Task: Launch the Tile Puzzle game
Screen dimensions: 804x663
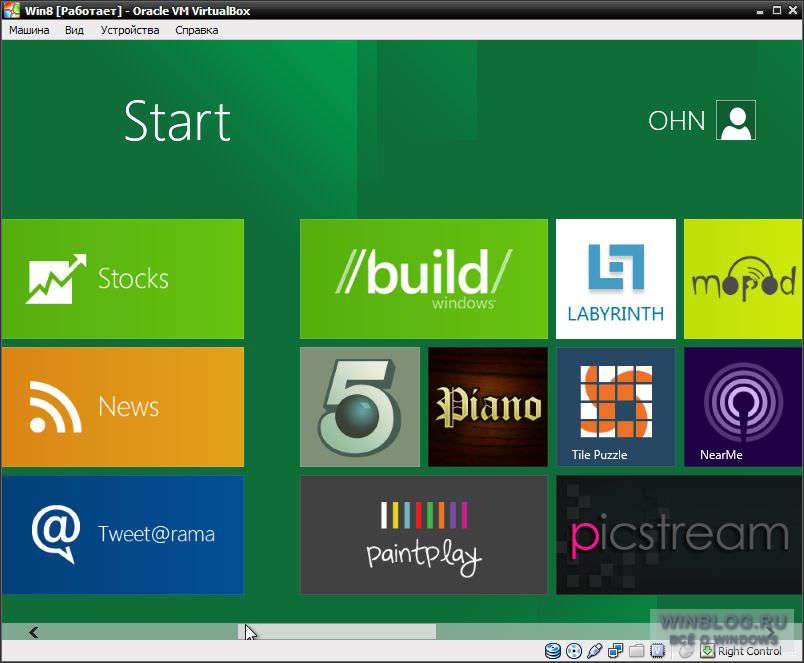Action: pos(616,407)
